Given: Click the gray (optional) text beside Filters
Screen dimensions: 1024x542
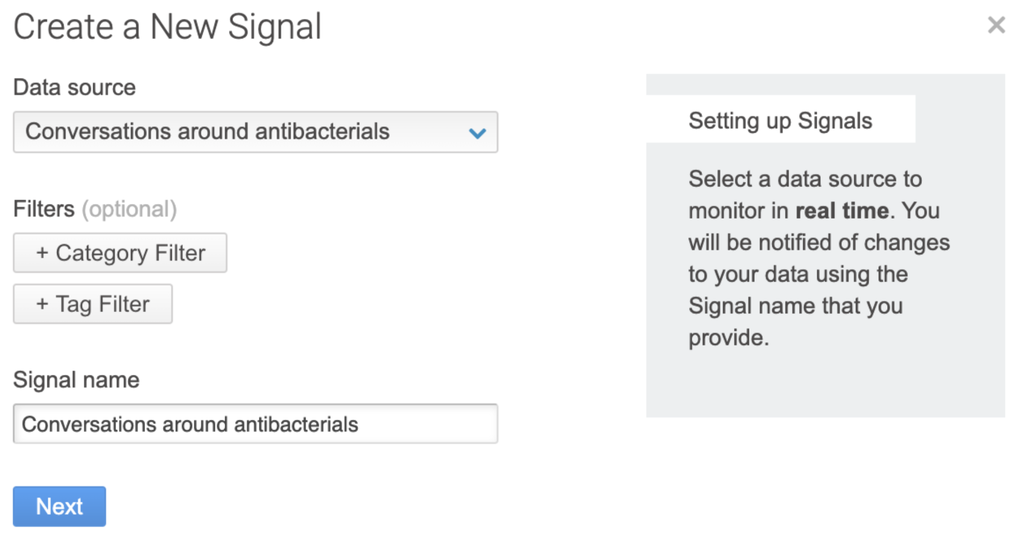Looking at the screenshot, I should (129, 209).
